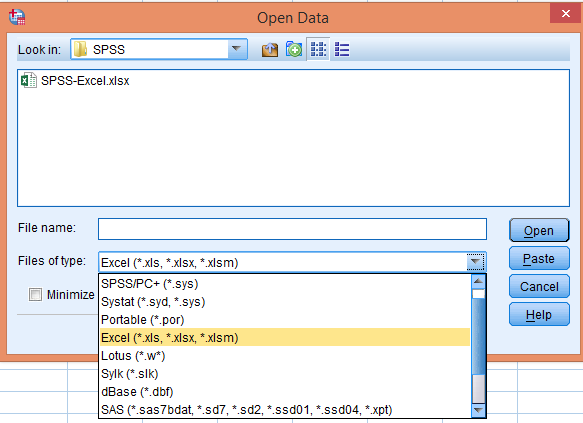This screenshot has height=423, width=583.
Task: Choose Portable (*.por) file type
Action: 285,320
